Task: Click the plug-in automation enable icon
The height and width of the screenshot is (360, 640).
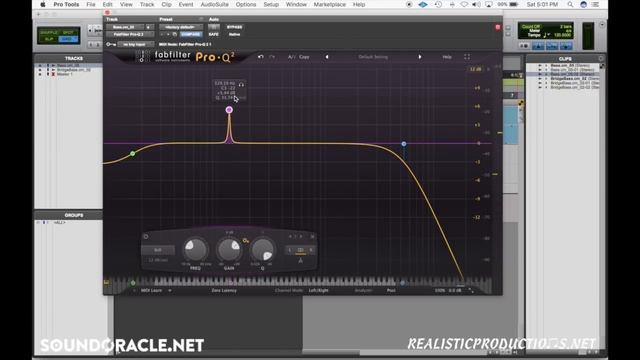Action: (x=213, y=27)
